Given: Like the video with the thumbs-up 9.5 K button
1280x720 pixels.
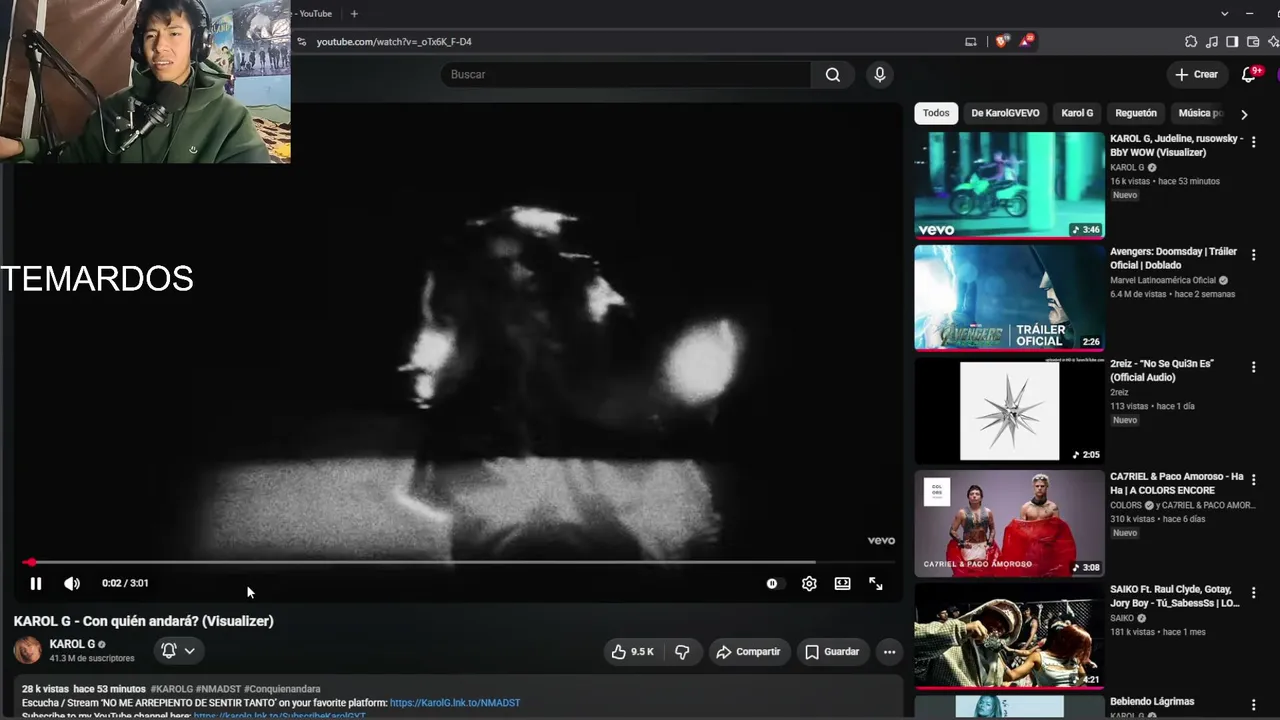Looking at the screenshot, I should click(633, 652).
